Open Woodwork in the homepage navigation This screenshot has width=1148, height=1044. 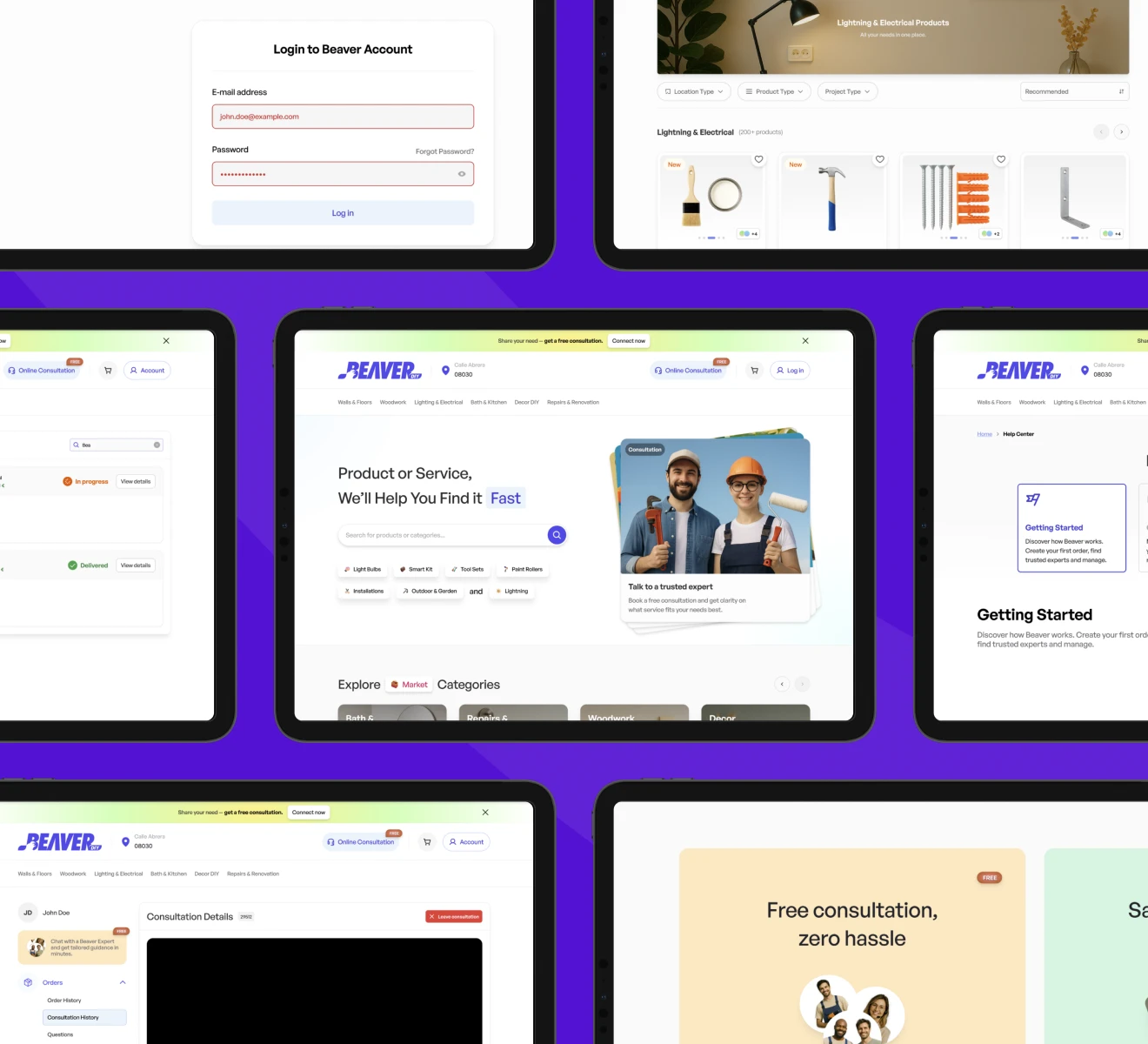coord(393,403)
